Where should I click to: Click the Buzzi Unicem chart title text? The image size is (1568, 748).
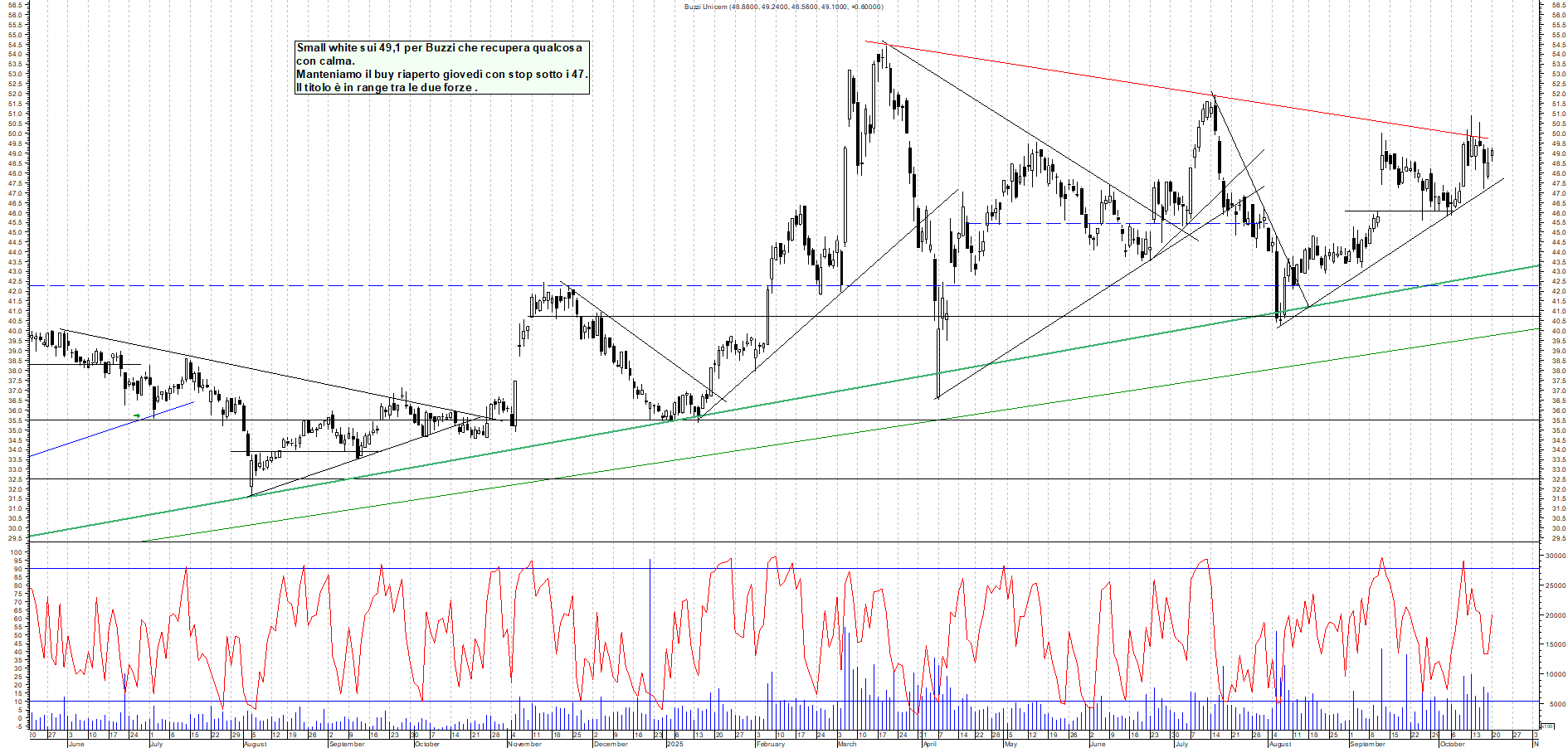pyautogui.click(x=783, y=7)
